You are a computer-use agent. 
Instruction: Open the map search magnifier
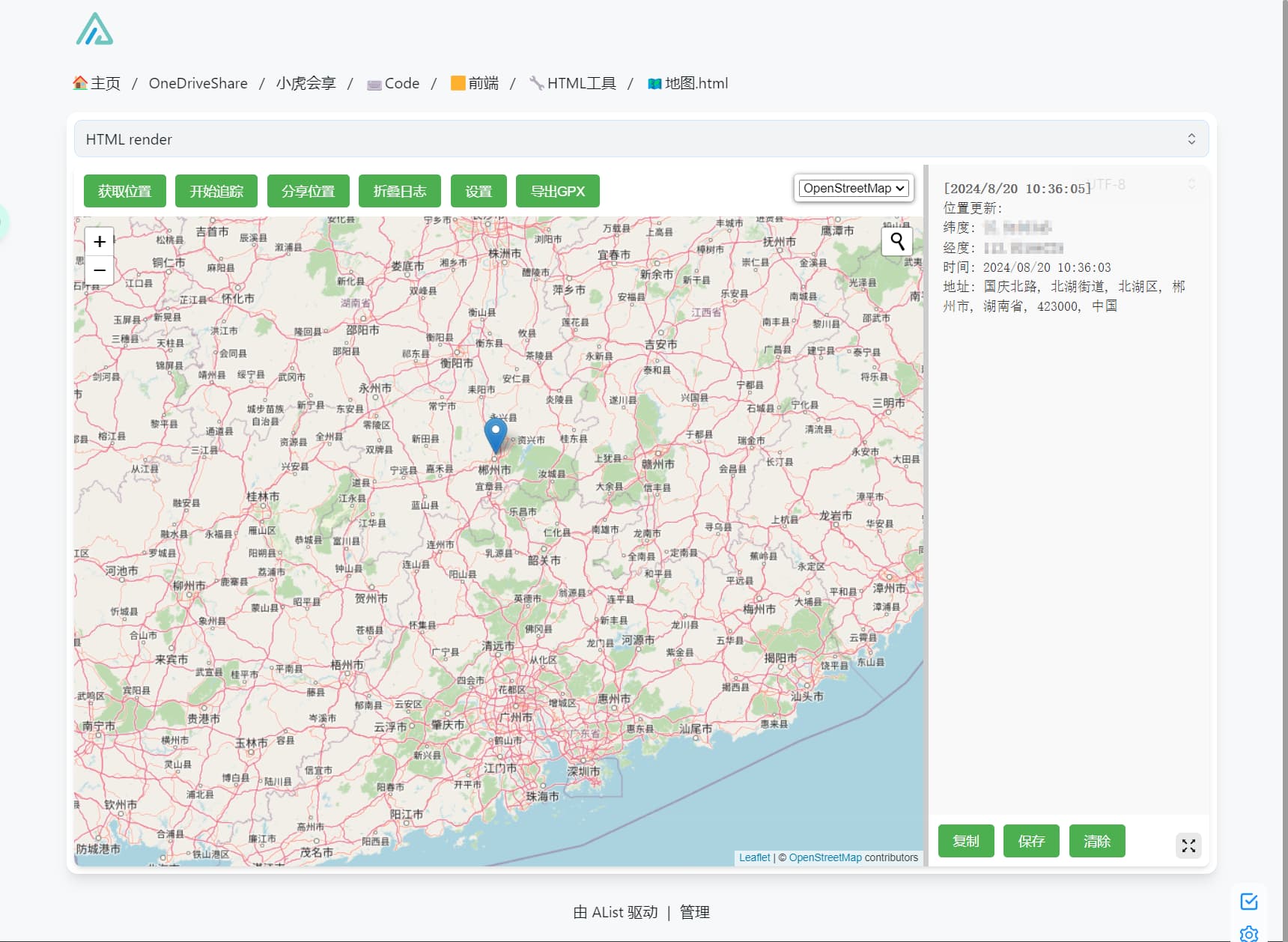coord(897,241)
